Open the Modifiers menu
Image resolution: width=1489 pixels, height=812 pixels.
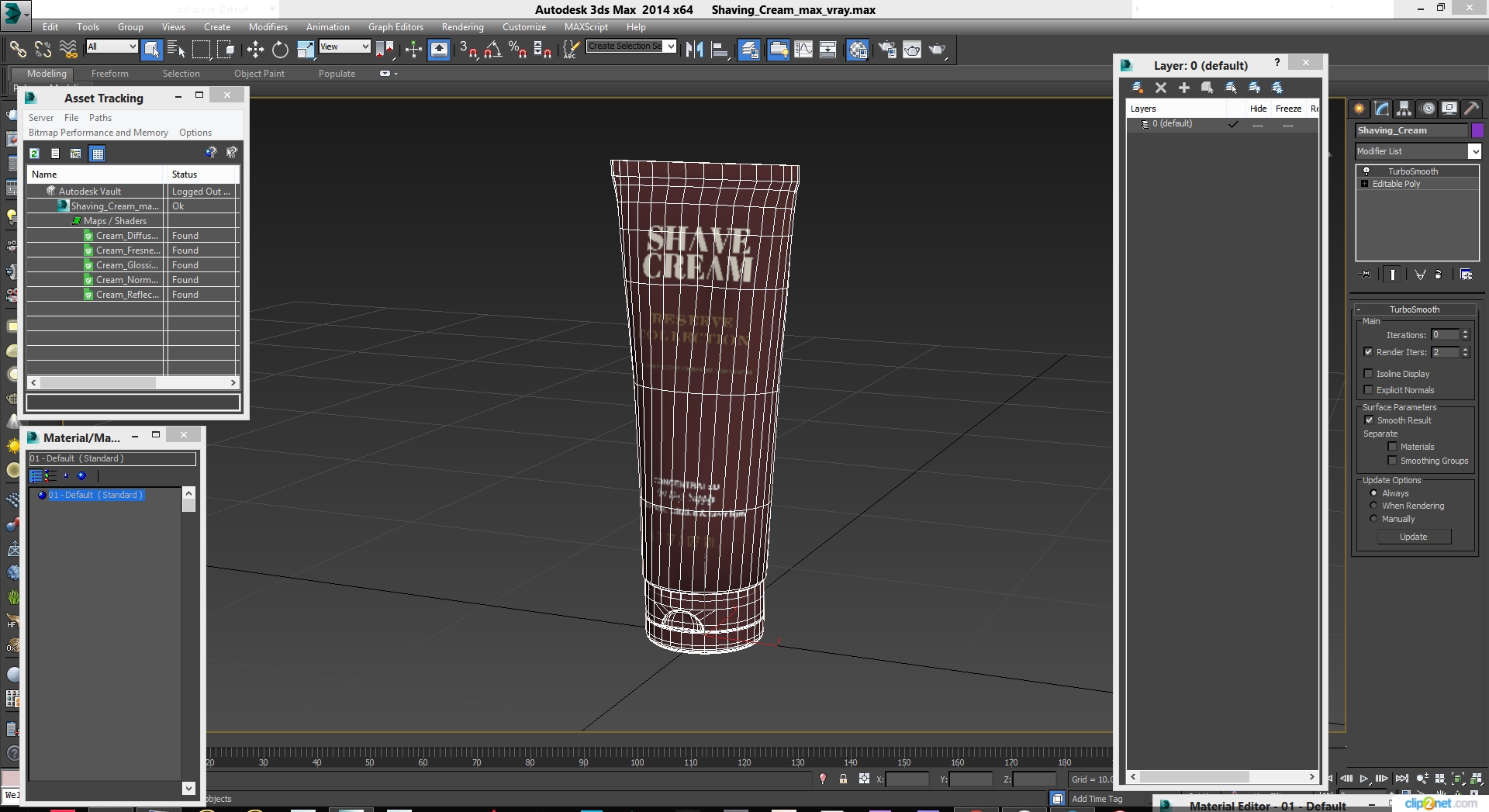coord(268,27)
